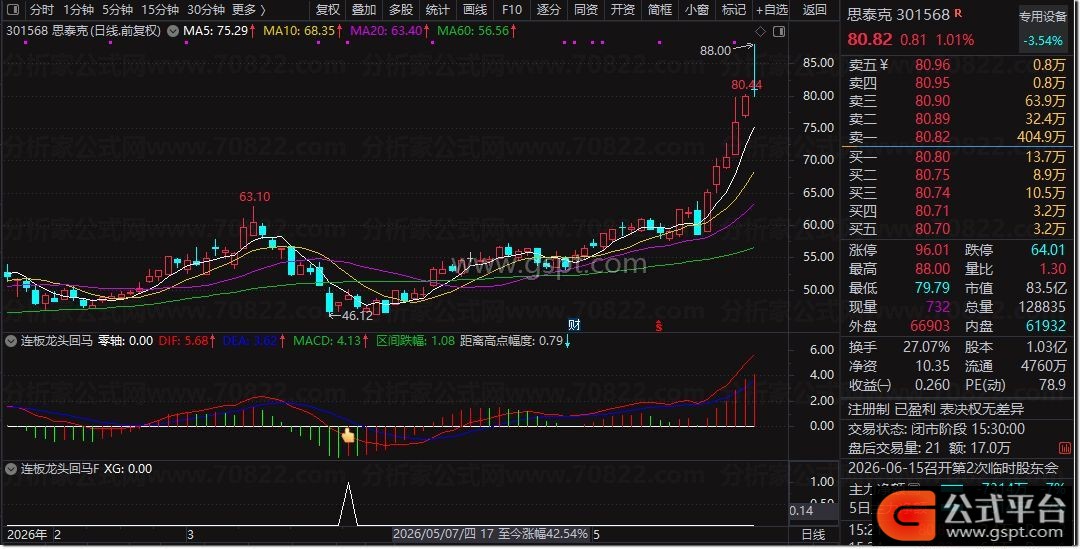
Task: Click the MA10: 68.35 indicator label
Action: coord(302,31)
